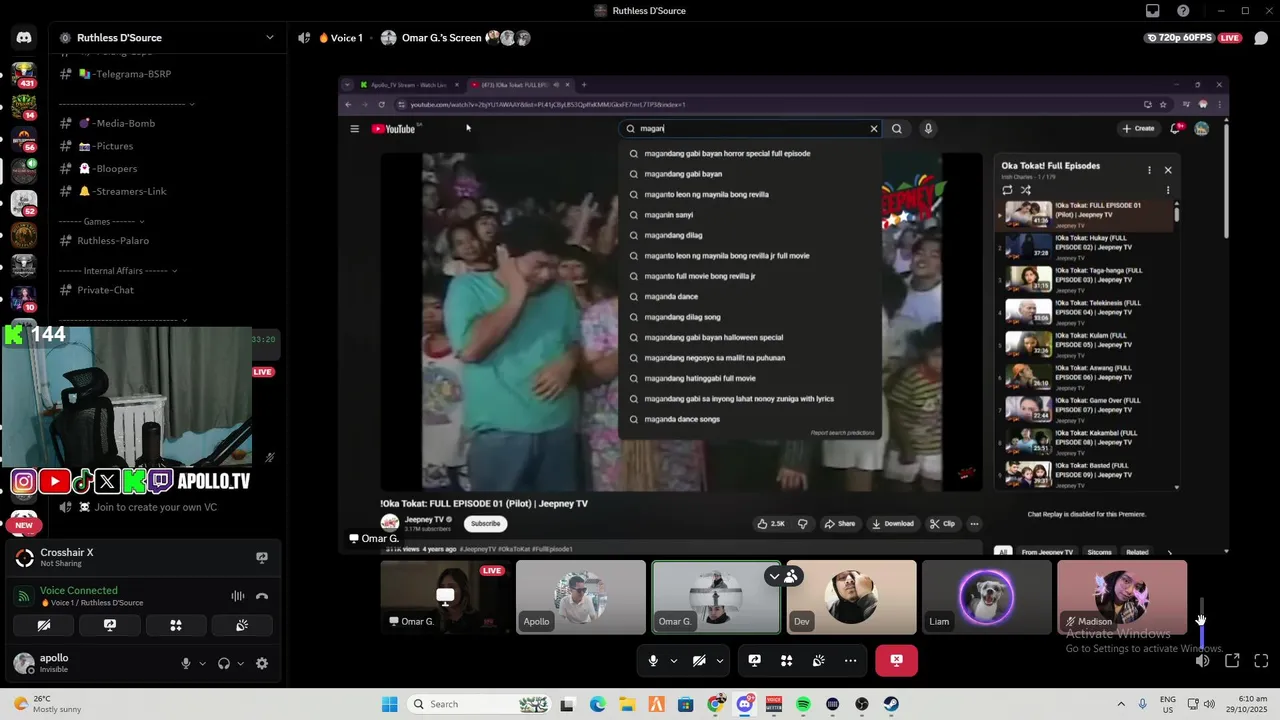The width and height of the screenshot is (1280, 720).
Task: Click stream volume speaker icon
Action: coord(1202,660)
